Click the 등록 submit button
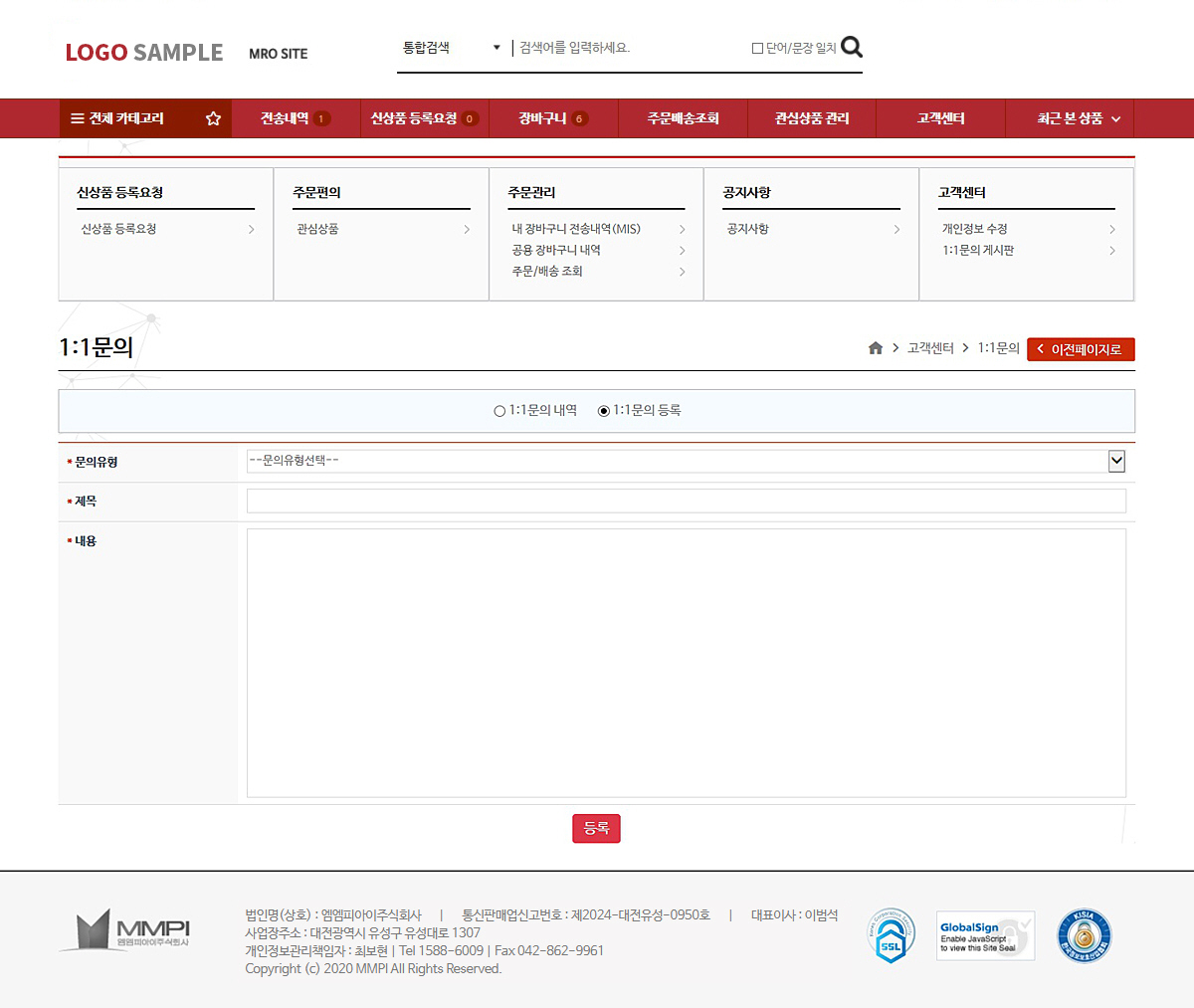This screenshot has width=1194, height=1008. click(x=596, y=828)
